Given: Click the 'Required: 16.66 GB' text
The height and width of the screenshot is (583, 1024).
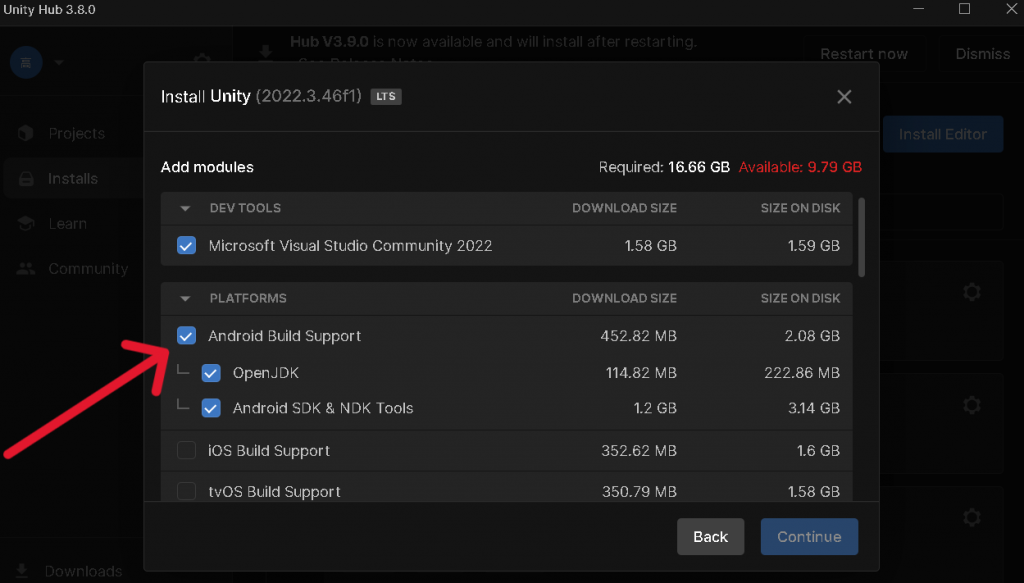Looking at the screenshot, I should (x=664, y=167).
